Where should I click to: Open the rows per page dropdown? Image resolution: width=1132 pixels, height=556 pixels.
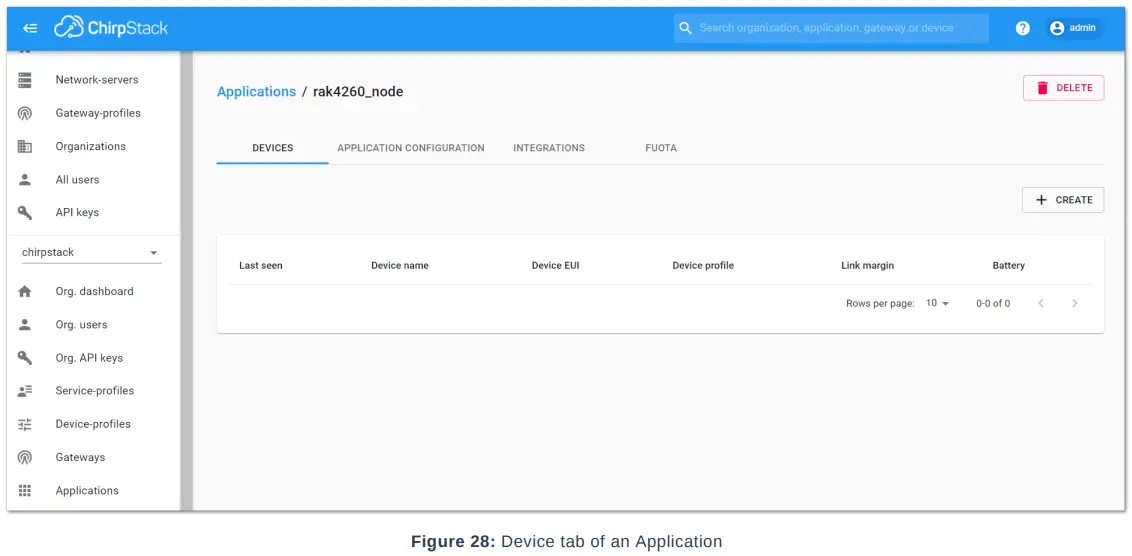pos(937,303)
